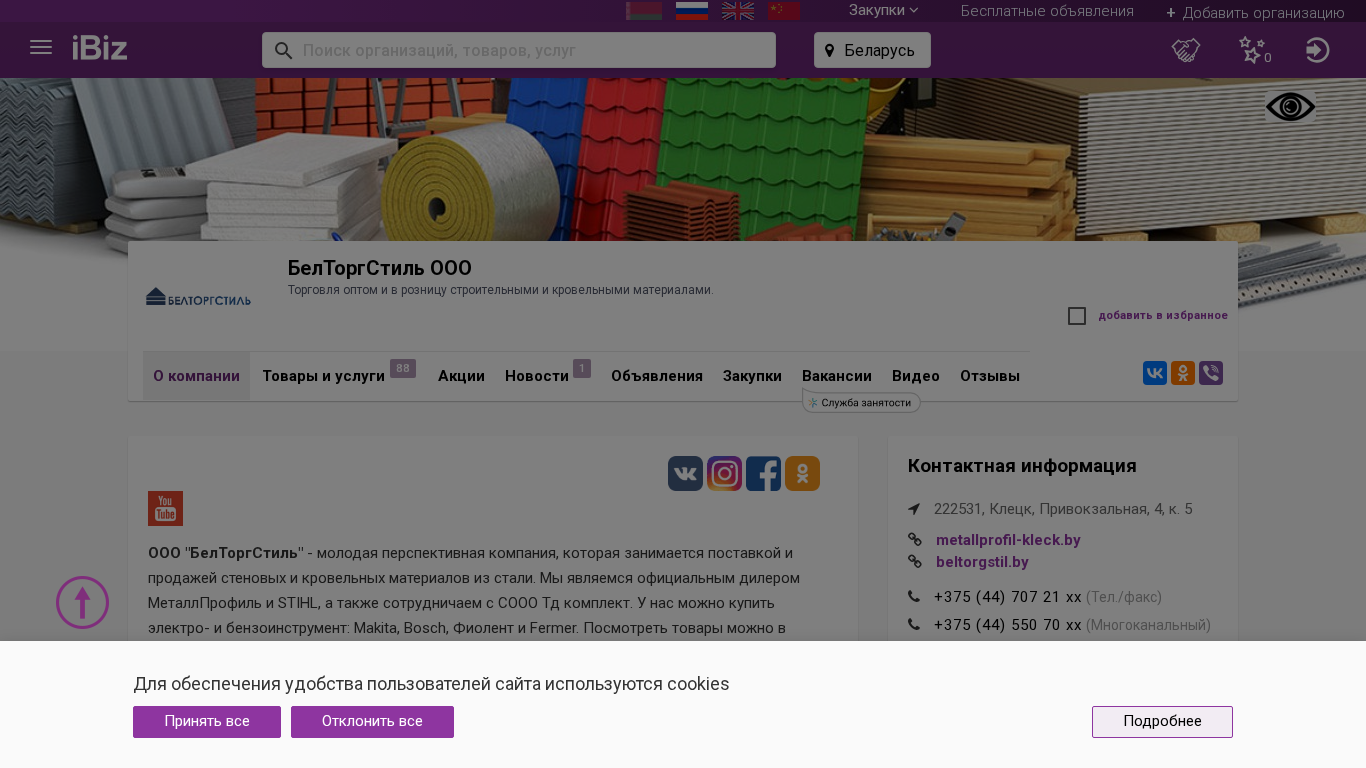Click phone number +375 (44) 707 21 xx
Image resolution: width=1366 pixels, height=768 pixels.
1008,597
